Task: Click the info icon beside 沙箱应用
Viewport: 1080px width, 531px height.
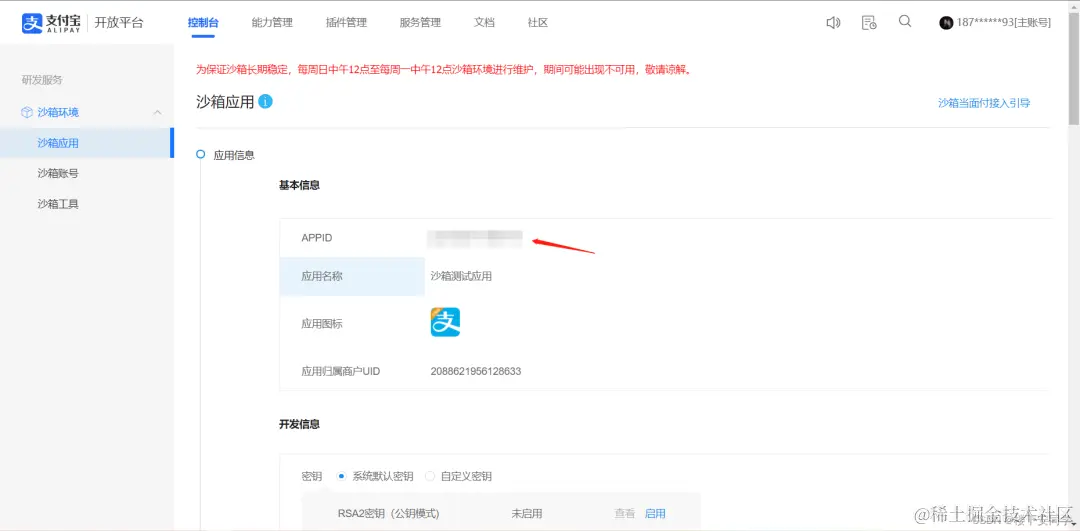Action: click(265, 102)
